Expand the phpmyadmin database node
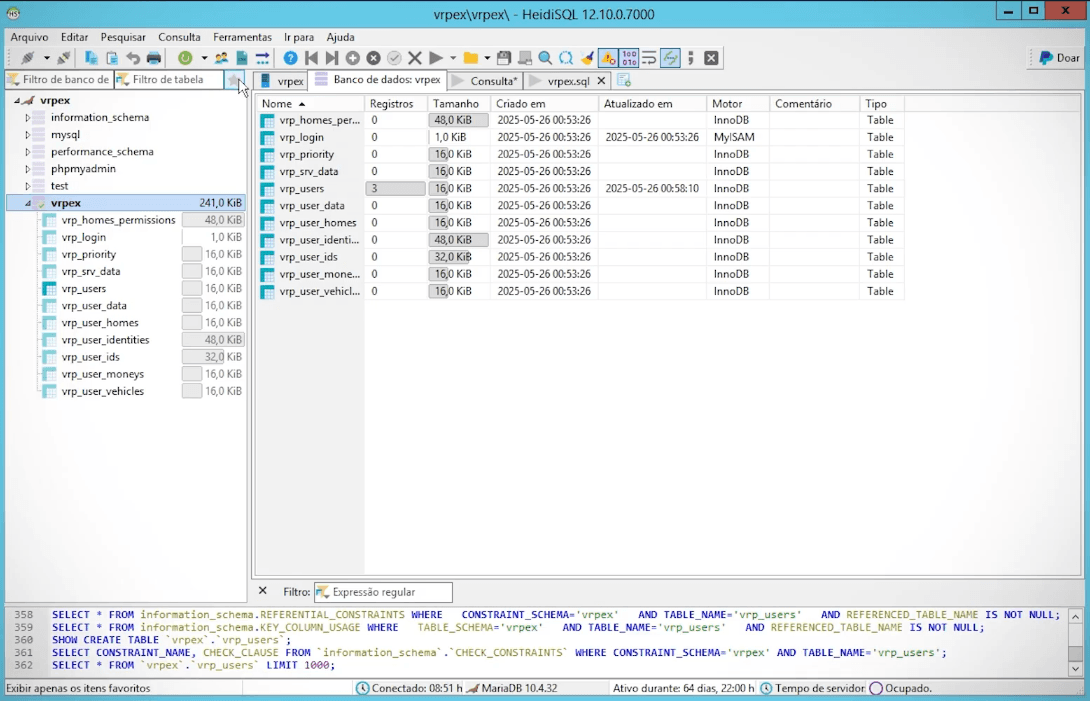The image size is (1090, 701). 28,169
